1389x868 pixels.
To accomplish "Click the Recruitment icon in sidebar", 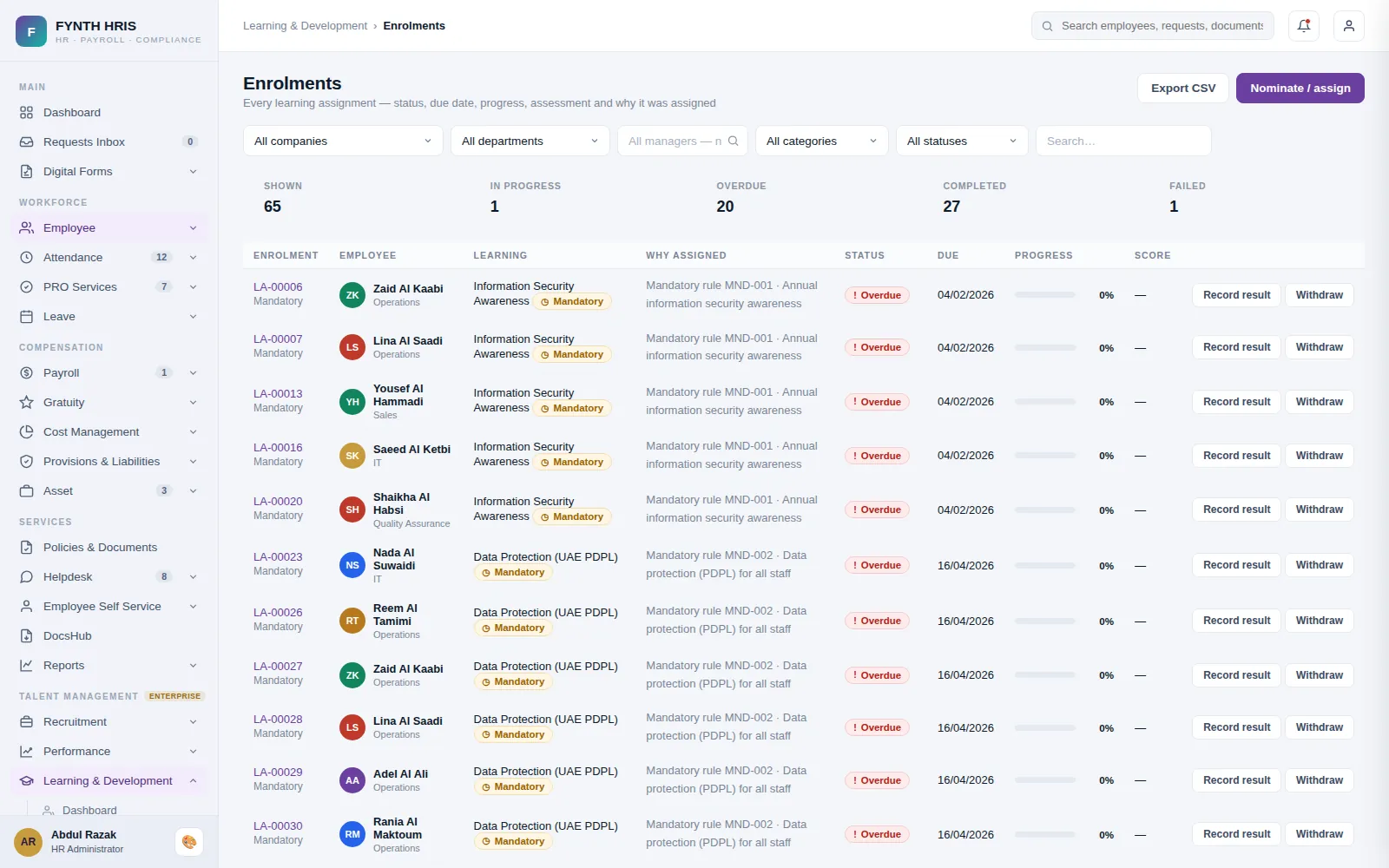I will pos(26,722).
